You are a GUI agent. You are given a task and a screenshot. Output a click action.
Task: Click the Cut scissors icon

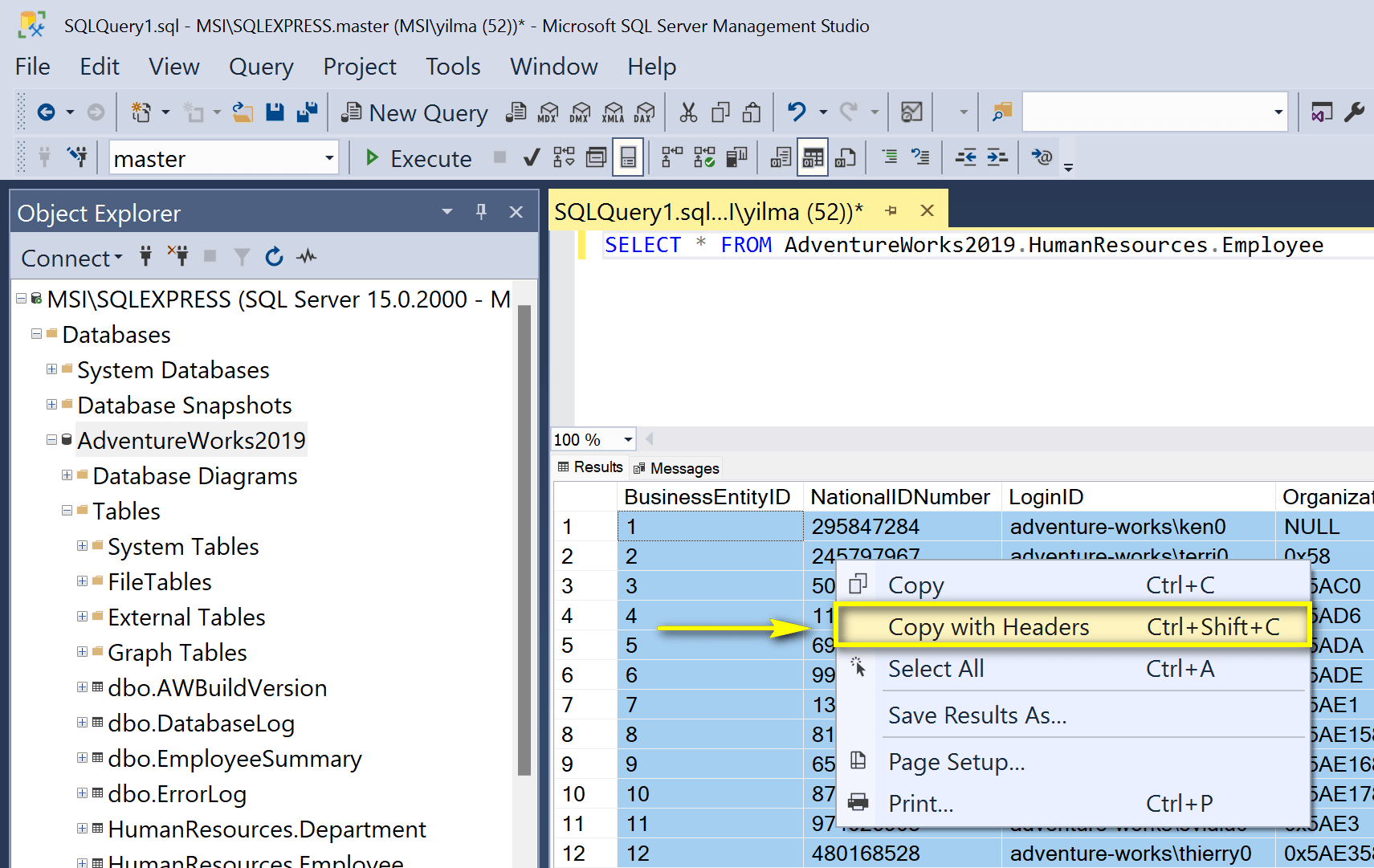tap(688, 112)
